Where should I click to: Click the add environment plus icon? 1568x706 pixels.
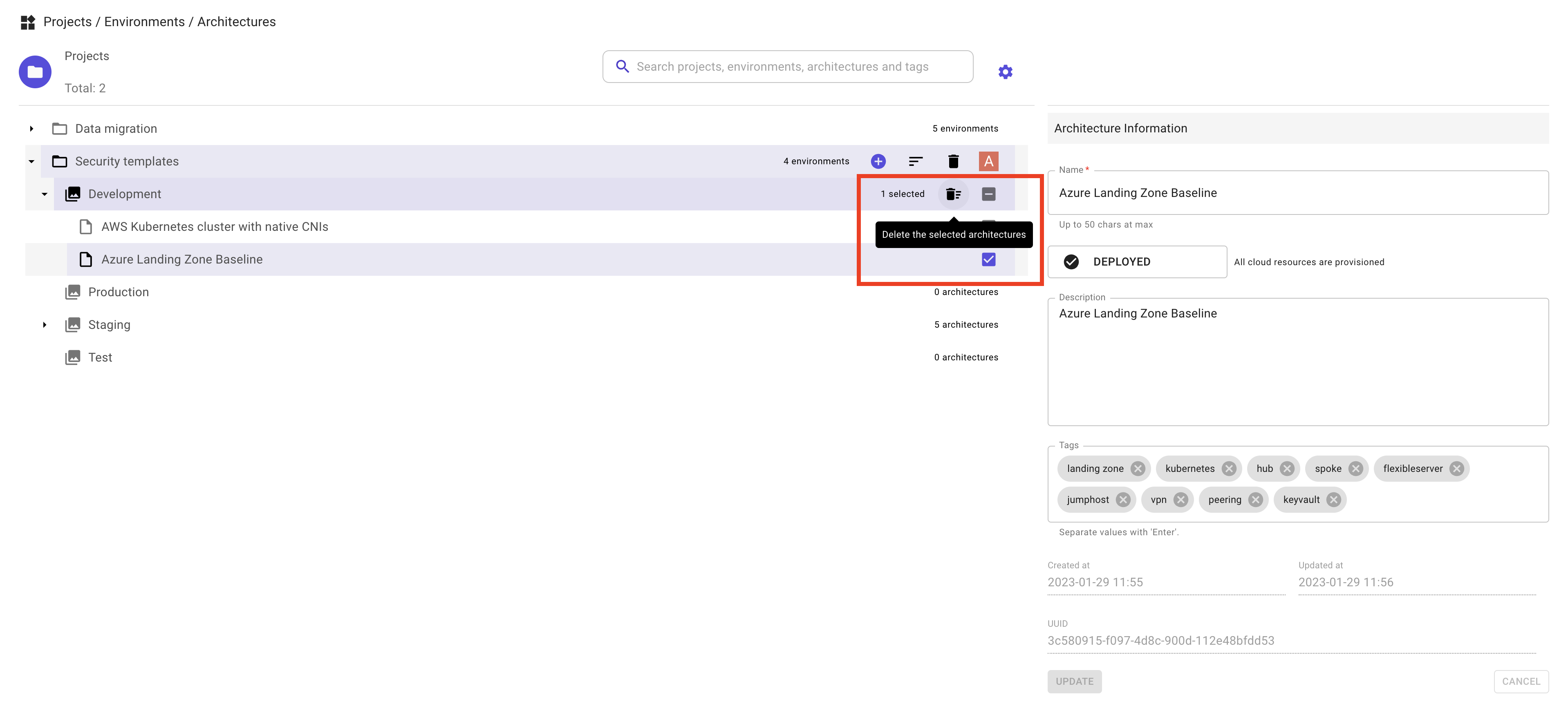(x=878, y=161)
